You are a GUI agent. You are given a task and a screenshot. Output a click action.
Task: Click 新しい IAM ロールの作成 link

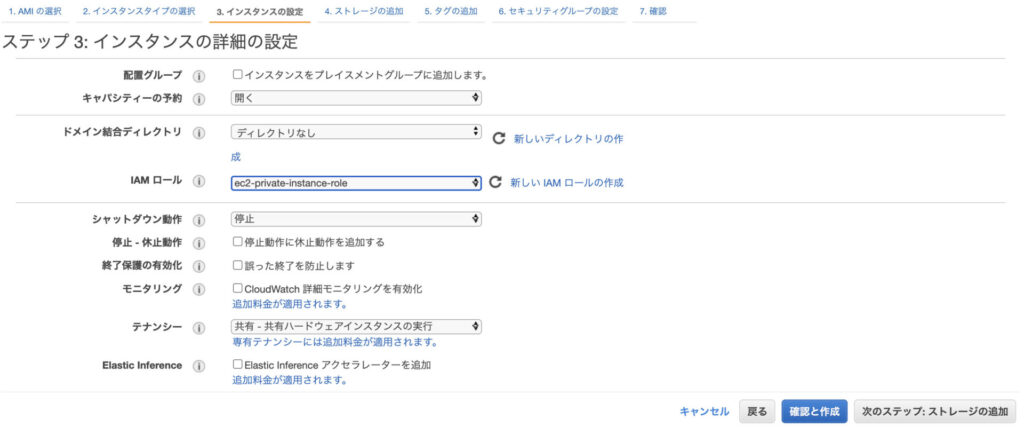coord(567,183)
